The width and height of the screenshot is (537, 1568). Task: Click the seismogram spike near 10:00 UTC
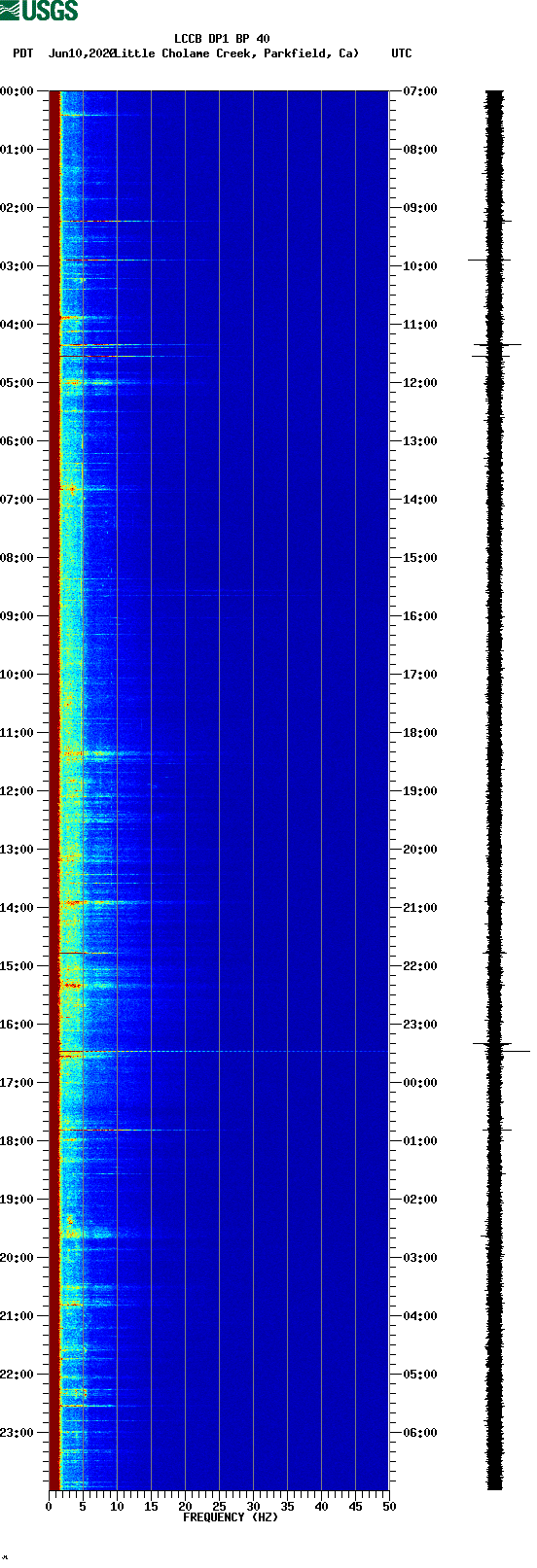click(x=489, y=260)
